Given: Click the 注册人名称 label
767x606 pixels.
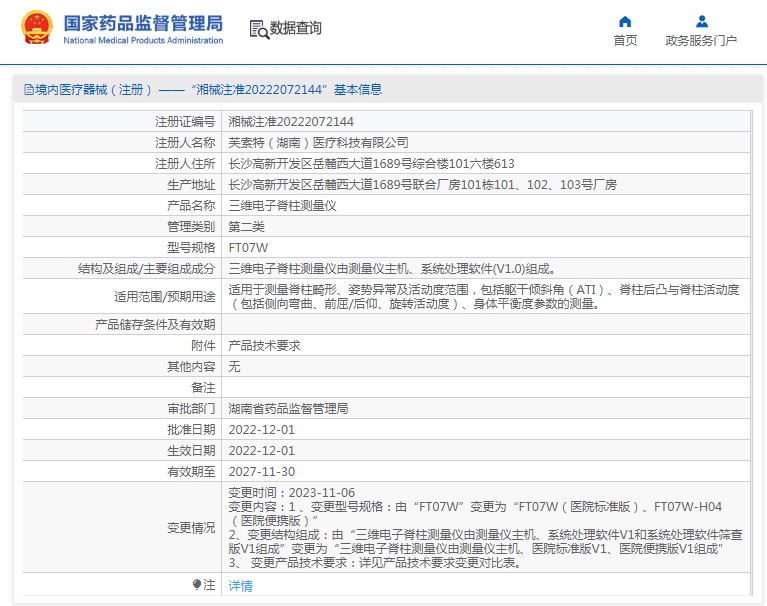Looking at the screenshot, I should click(x=185, y=142).
